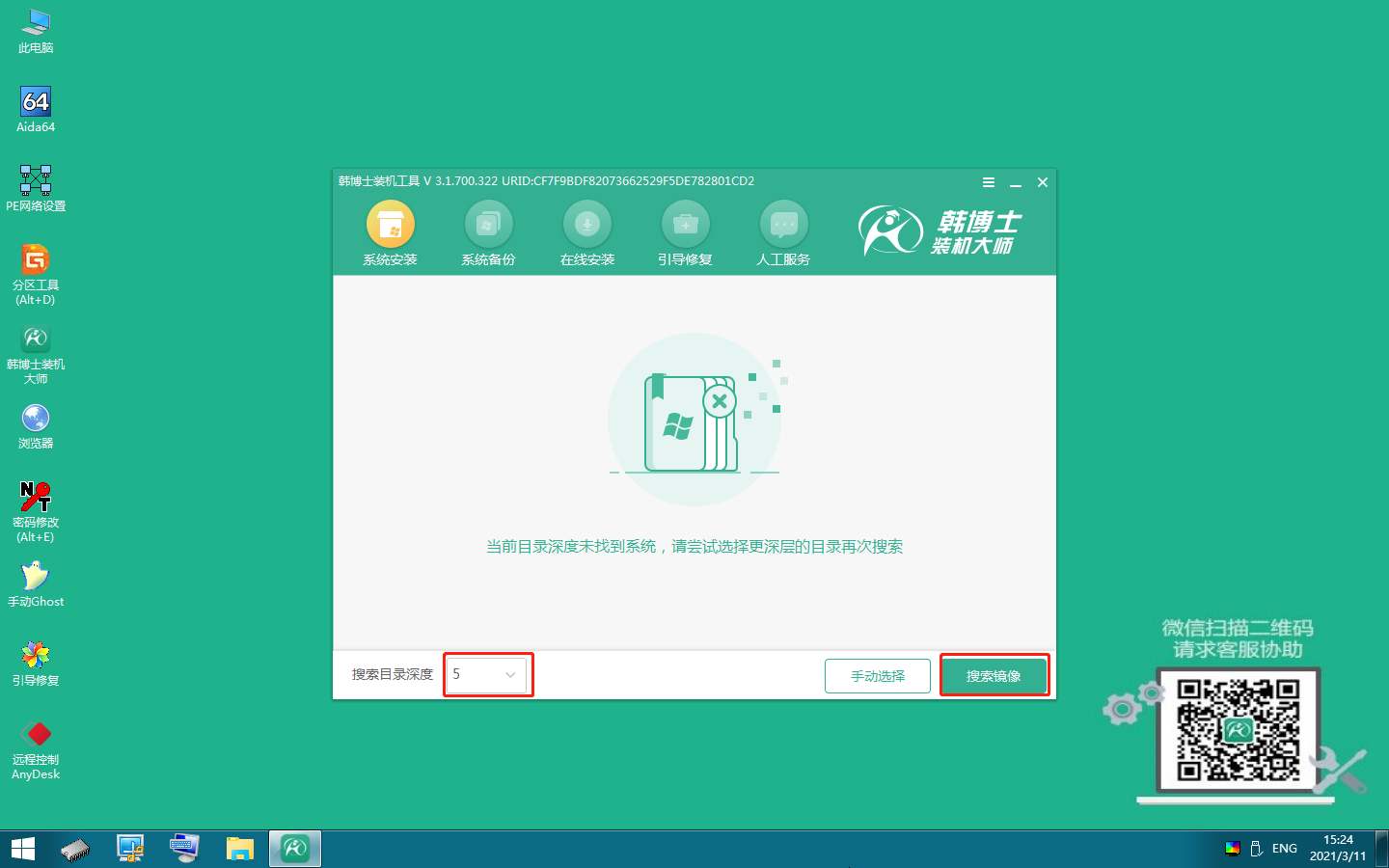Viewport: 1389px width, 868px height.
Task: Open PE网络设置 from the desktop
Action: coord(35,179)
